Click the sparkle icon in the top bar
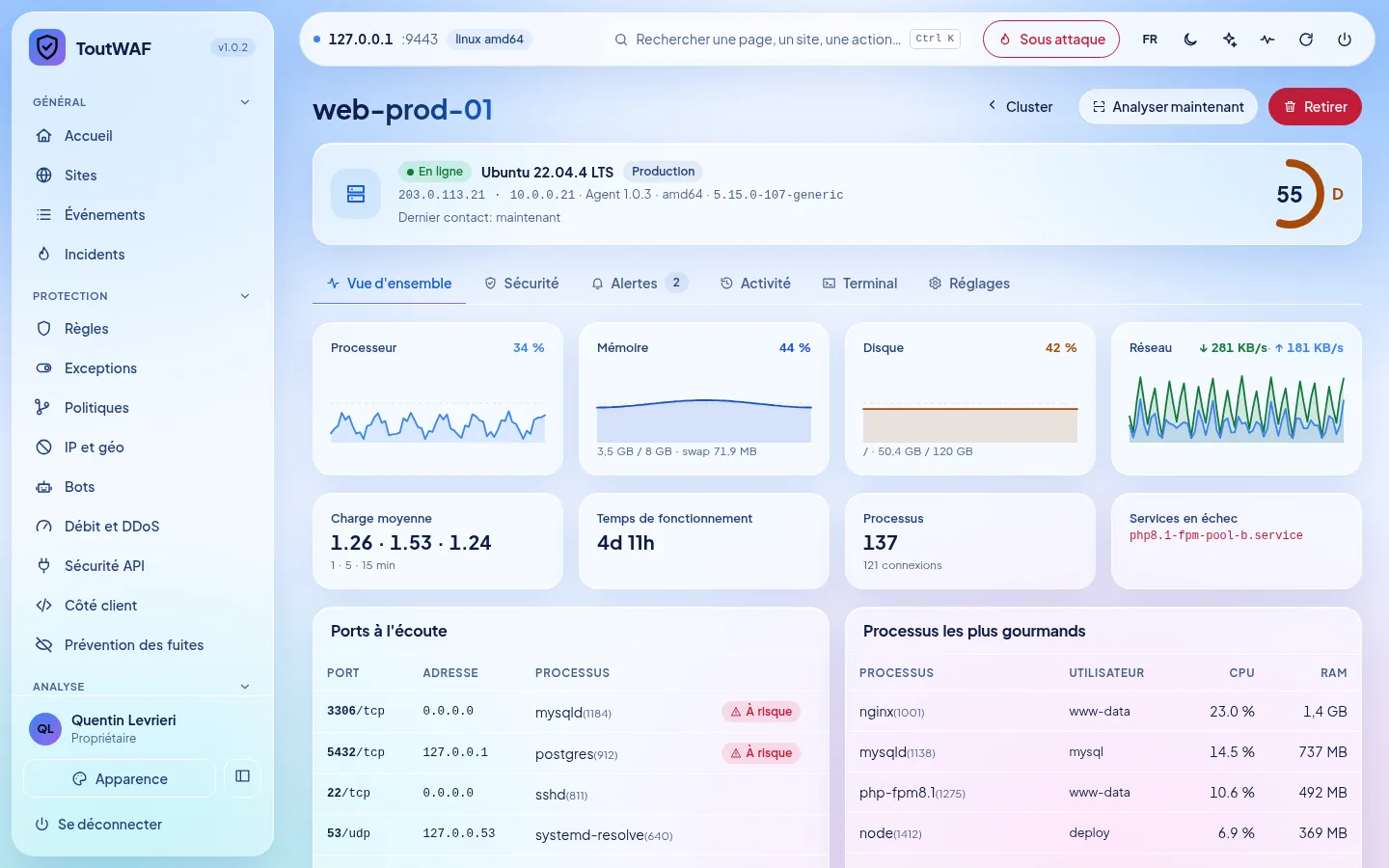Screen dimensions: 1389x868 coord(1229,40)
